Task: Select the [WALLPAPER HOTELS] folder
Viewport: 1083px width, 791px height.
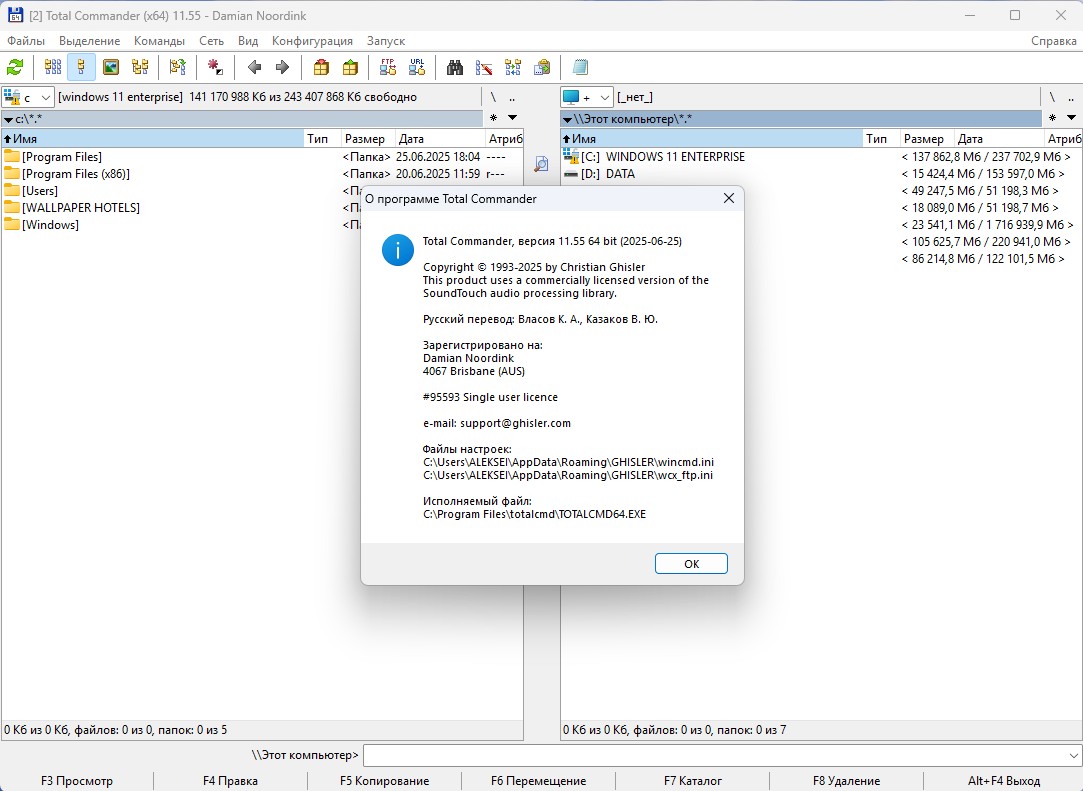Action: coord(80,208)
